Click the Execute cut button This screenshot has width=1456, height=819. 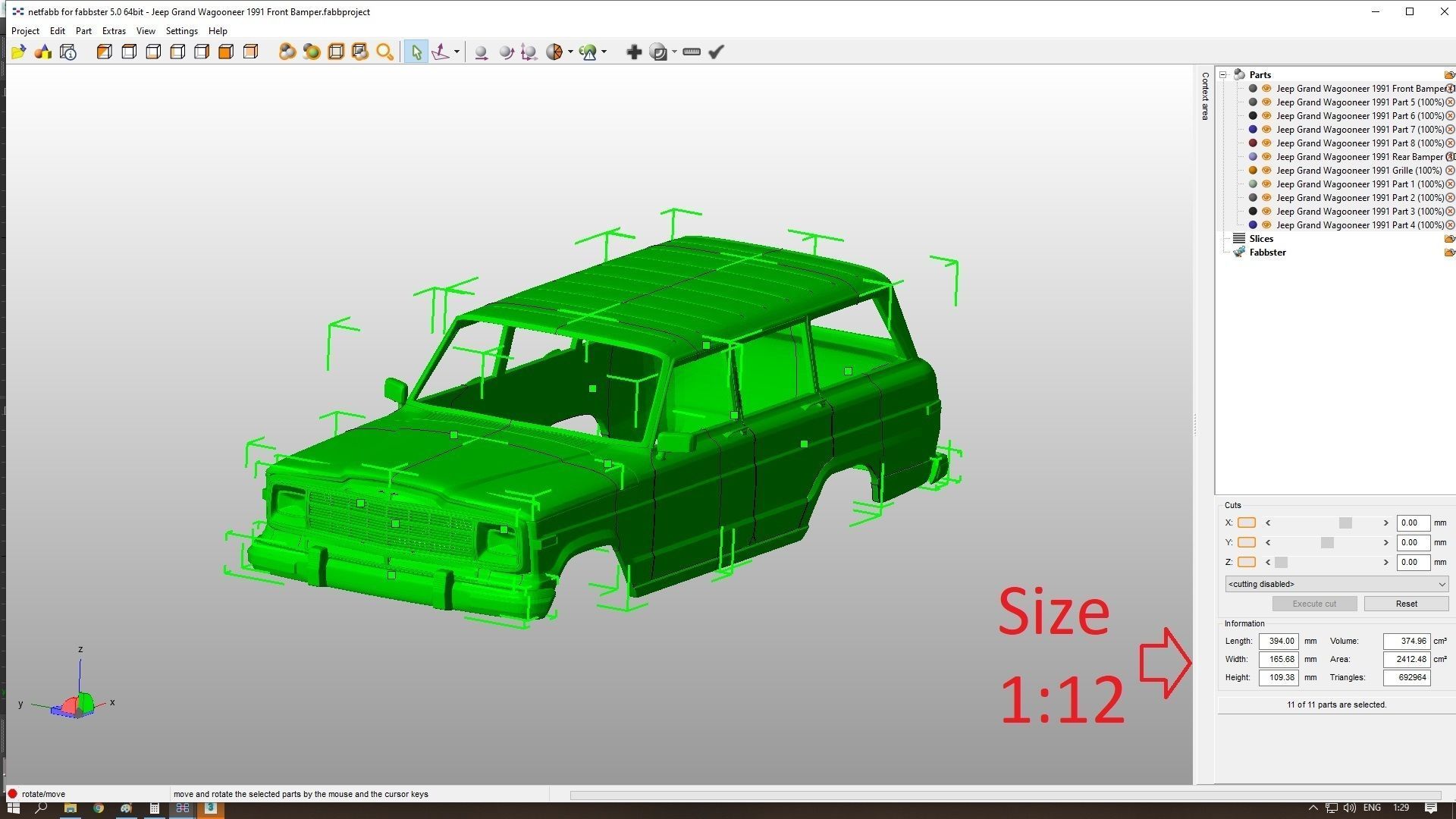coord(1314,604)
